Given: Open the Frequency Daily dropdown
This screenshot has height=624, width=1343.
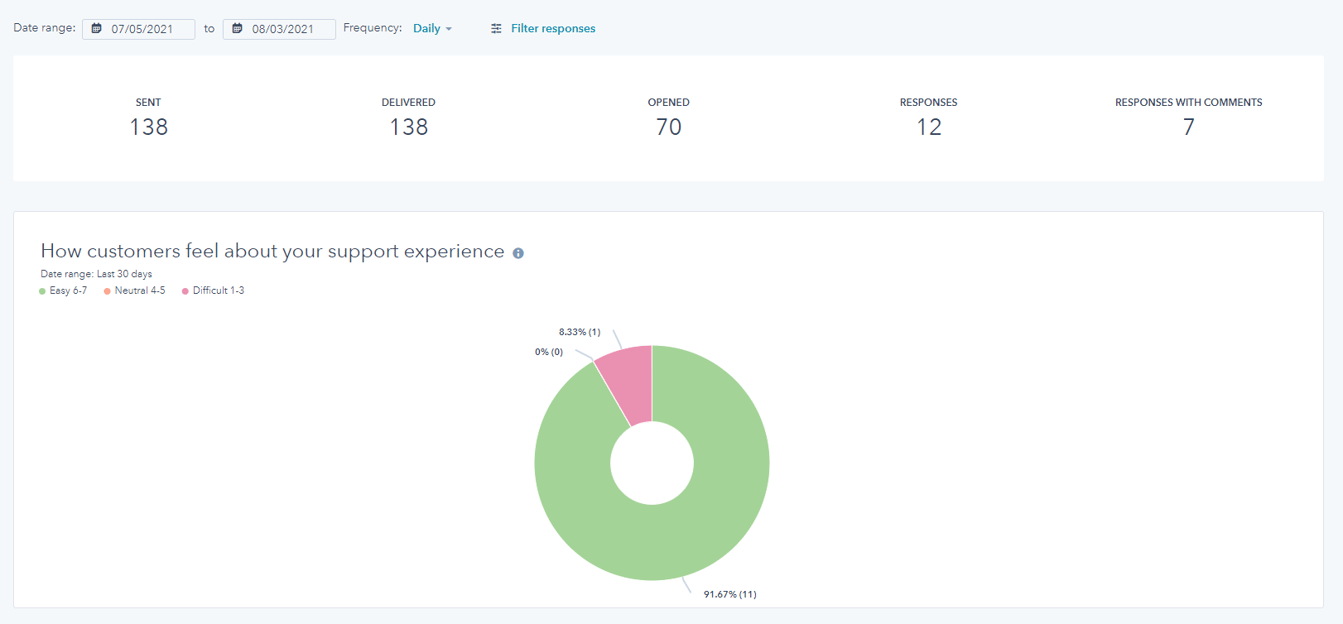Looking at the screenshot, I should pyautogui.click(x=432, y=29).
